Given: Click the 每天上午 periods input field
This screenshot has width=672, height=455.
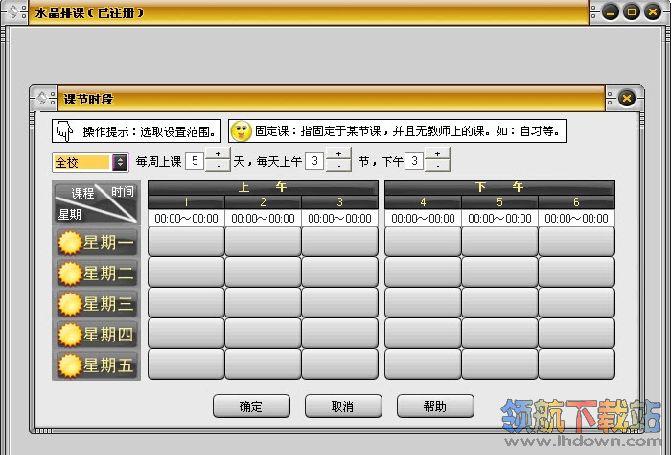Looking at the screenshot, I should click(314, 161).
